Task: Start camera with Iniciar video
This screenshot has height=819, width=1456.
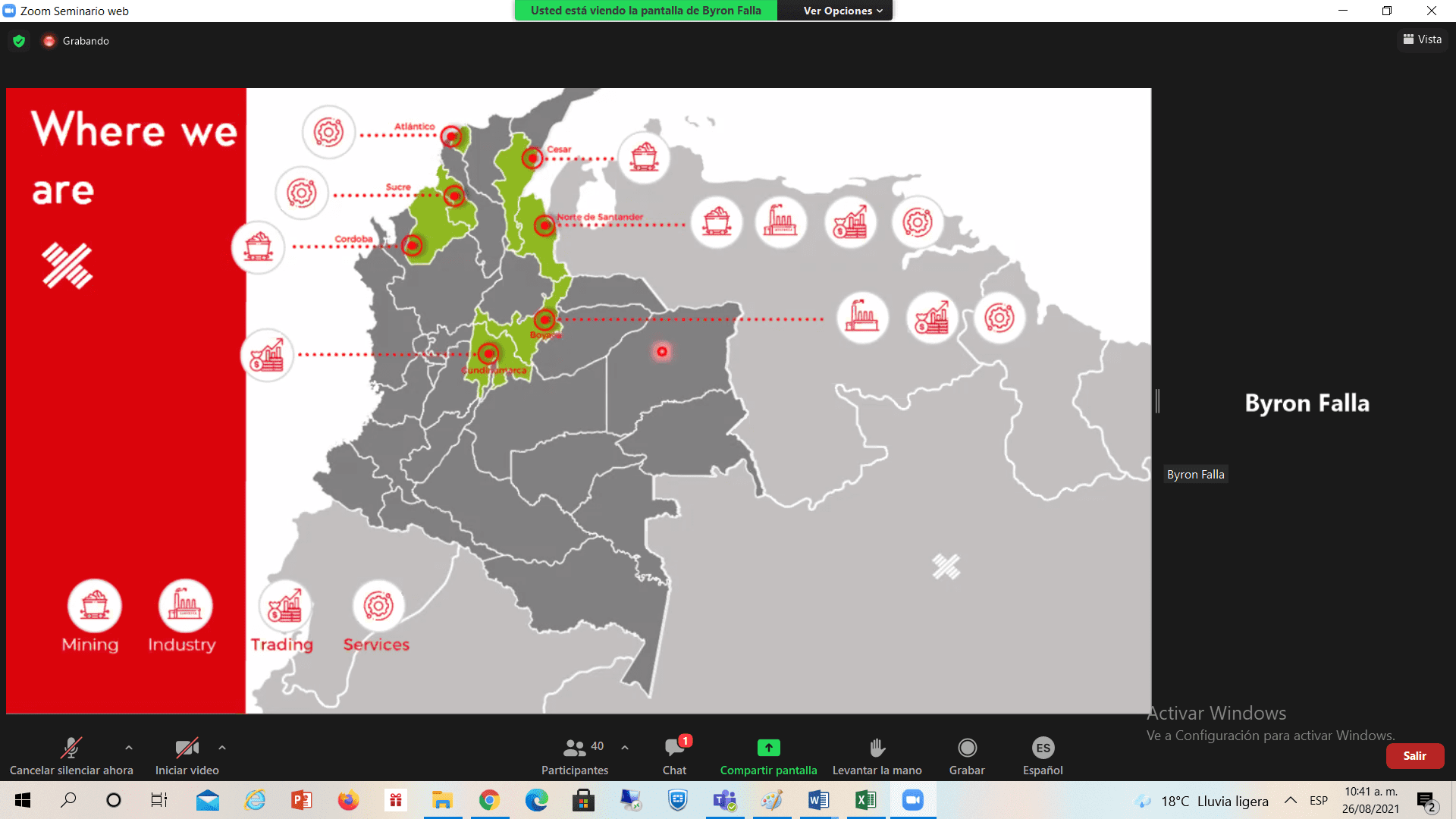Action: [187, 756]
